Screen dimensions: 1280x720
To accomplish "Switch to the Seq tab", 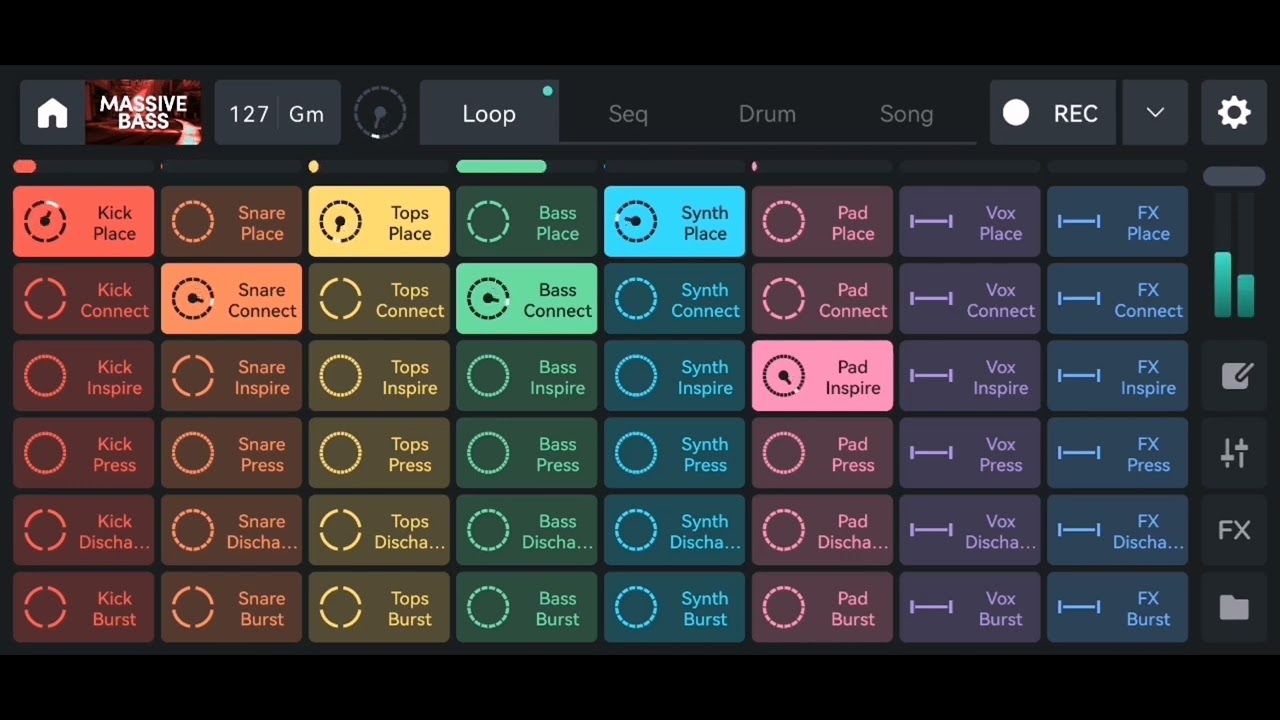I will tap(628, 113).
